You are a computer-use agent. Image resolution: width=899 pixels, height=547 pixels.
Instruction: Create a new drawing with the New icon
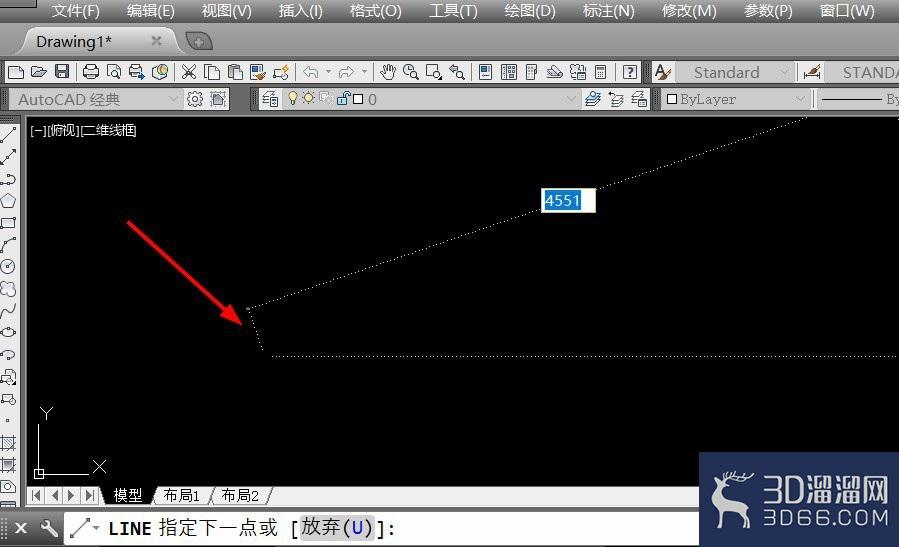pyautogui.click(x=16, y=72)
